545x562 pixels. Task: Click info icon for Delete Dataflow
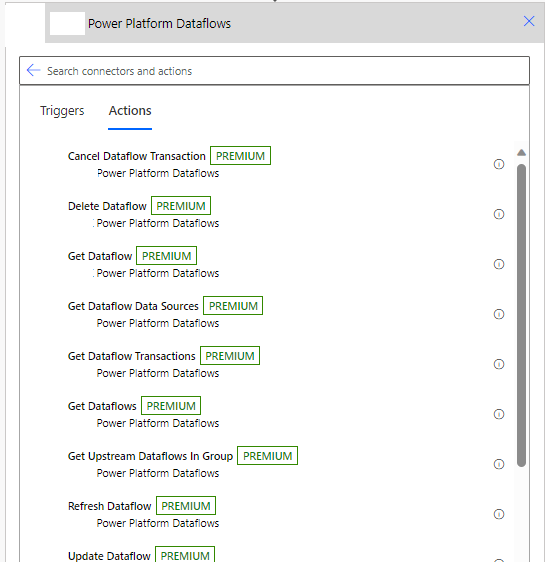click(x=499, y=214)
